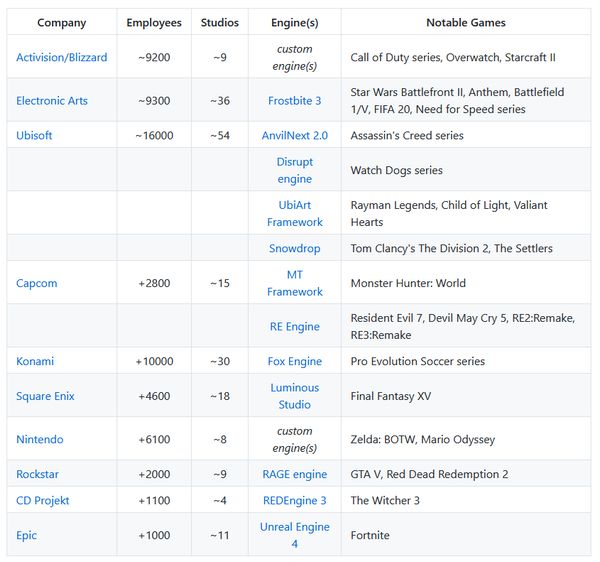Open the Snowdrop engine link
Screen dimensions: 600x562
coord(295,248)
